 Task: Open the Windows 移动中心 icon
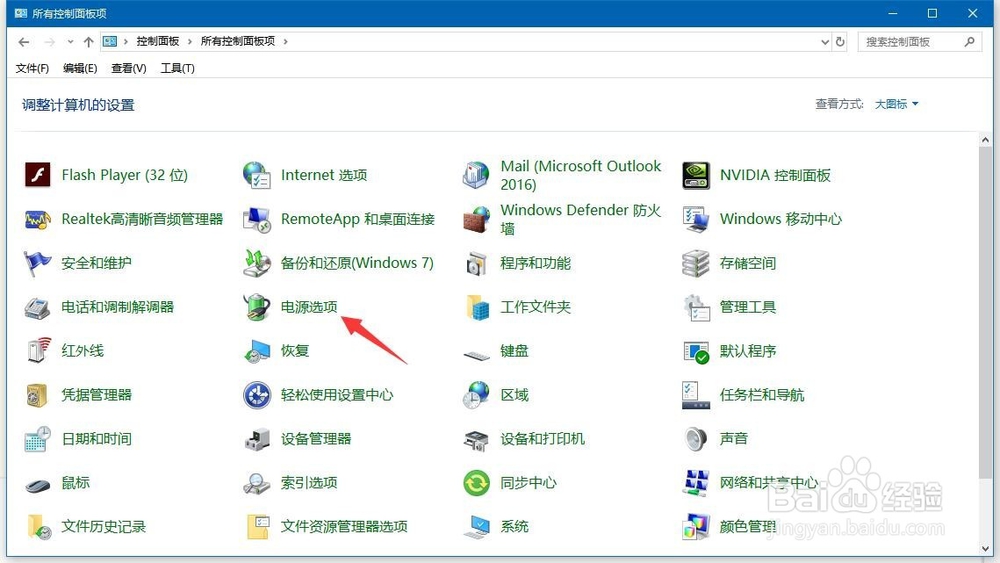pos(696,219)
